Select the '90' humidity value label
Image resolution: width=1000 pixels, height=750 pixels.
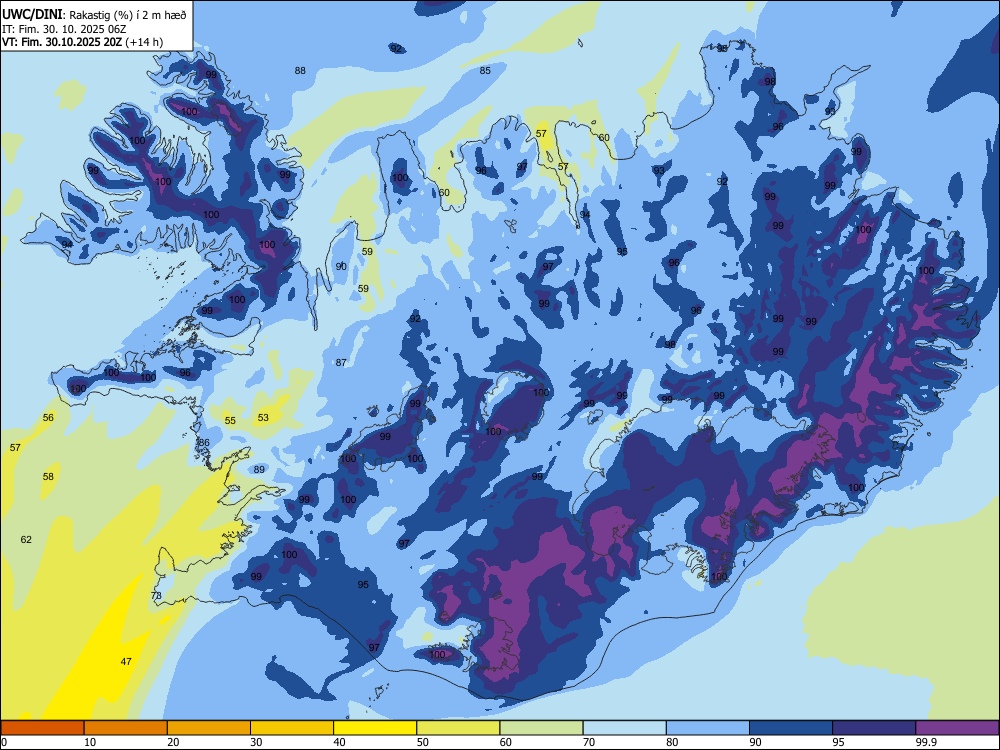tap(341, 266)
